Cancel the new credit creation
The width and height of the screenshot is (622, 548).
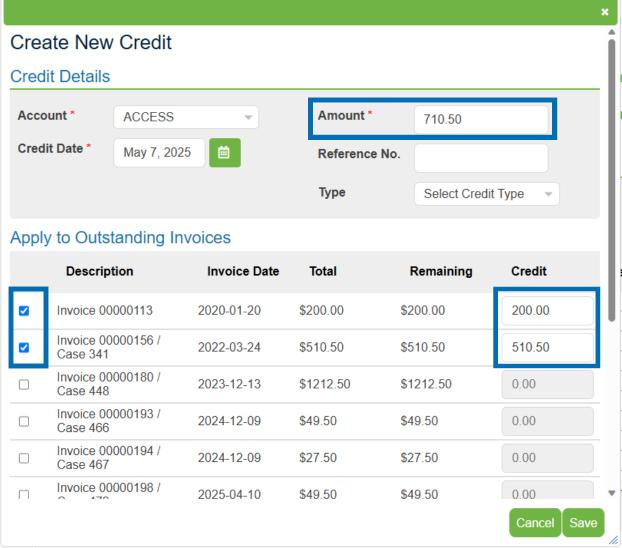535,523
